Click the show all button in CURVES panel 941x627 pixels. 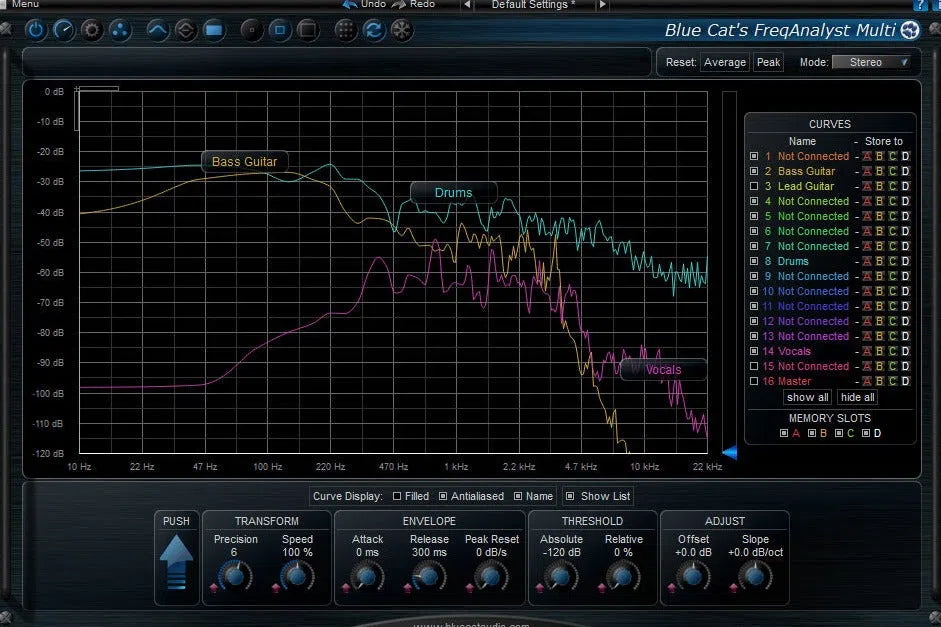[x=807, y=397]
